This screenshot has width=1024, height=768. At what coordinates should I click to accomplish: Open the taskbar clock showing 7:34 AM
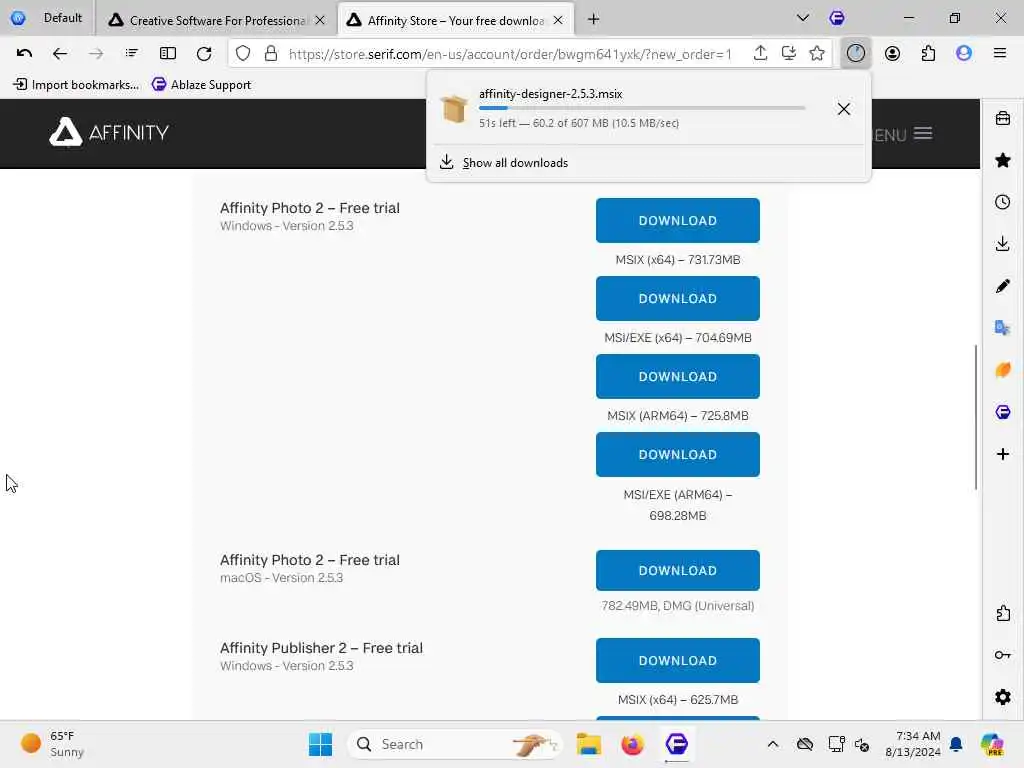tap(913, 744)
